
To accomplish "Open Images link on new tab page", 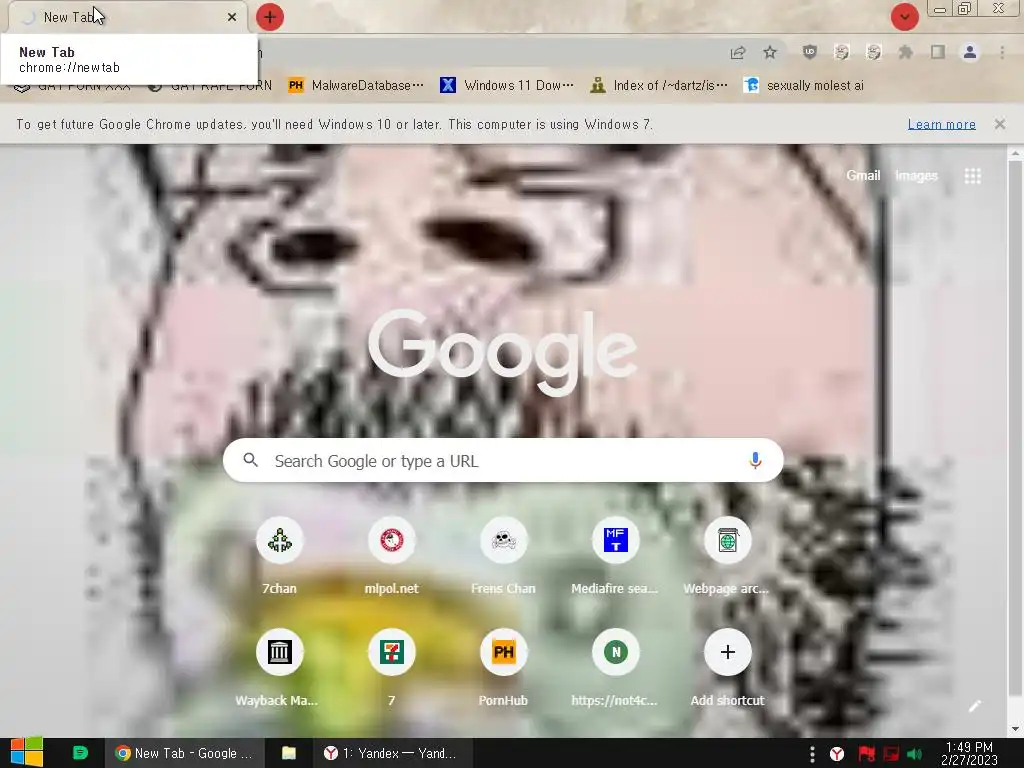I will tap(916, 175).
